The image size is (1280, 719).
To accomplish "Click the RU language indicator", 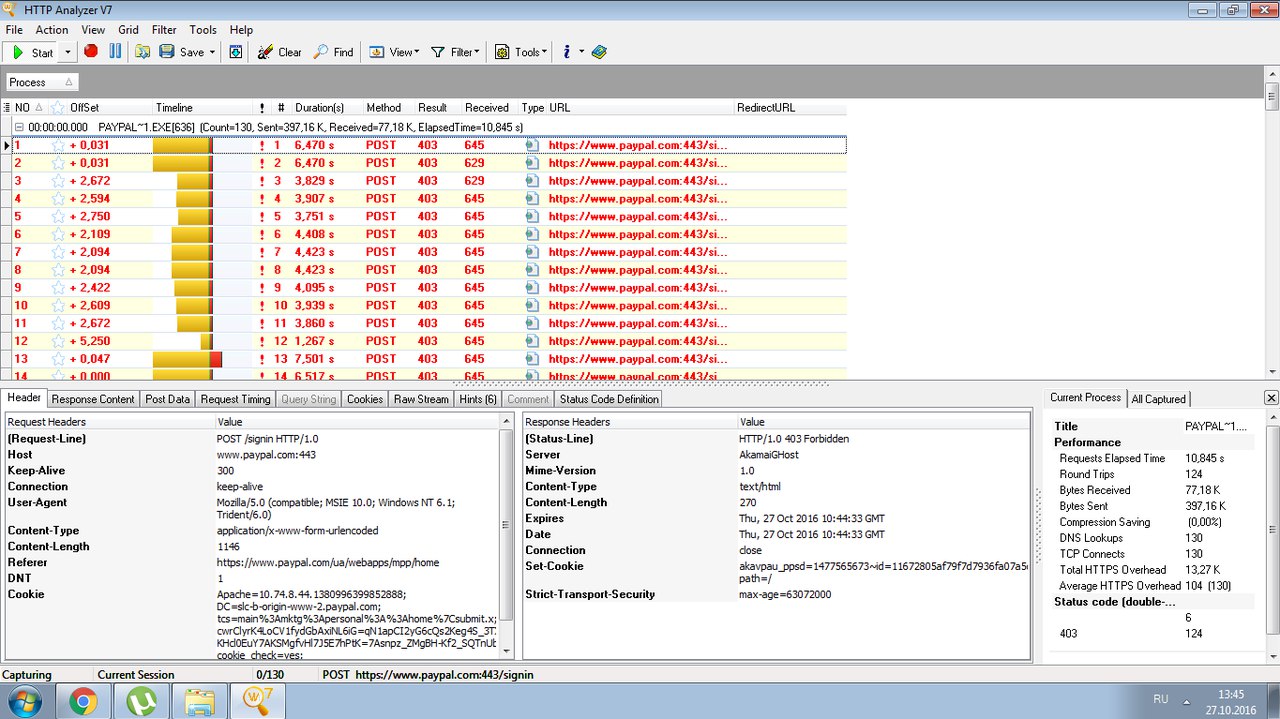I will coord(1161,699).
